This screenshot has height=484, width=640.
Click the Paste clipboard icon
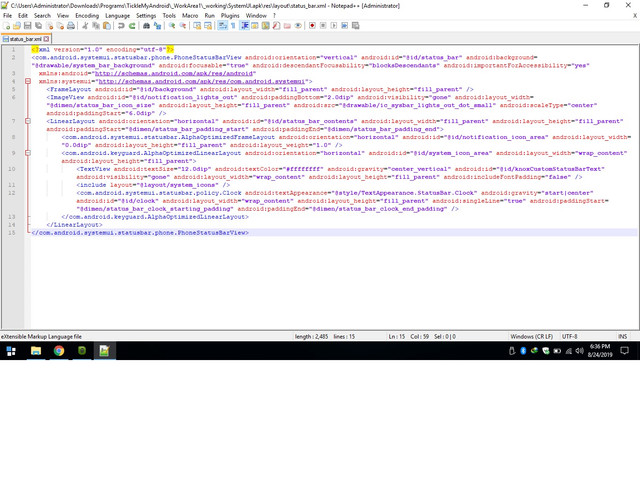pyautogui.click(x=107, y=26)
